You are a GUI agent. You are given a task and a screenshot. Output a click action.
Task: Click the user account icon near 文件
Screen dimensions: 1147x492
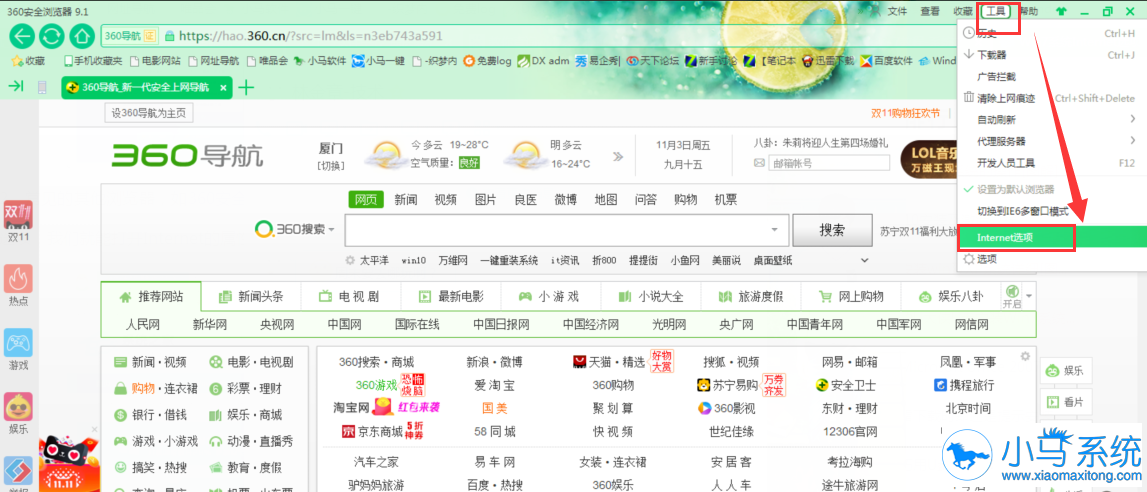pos(875,11)
